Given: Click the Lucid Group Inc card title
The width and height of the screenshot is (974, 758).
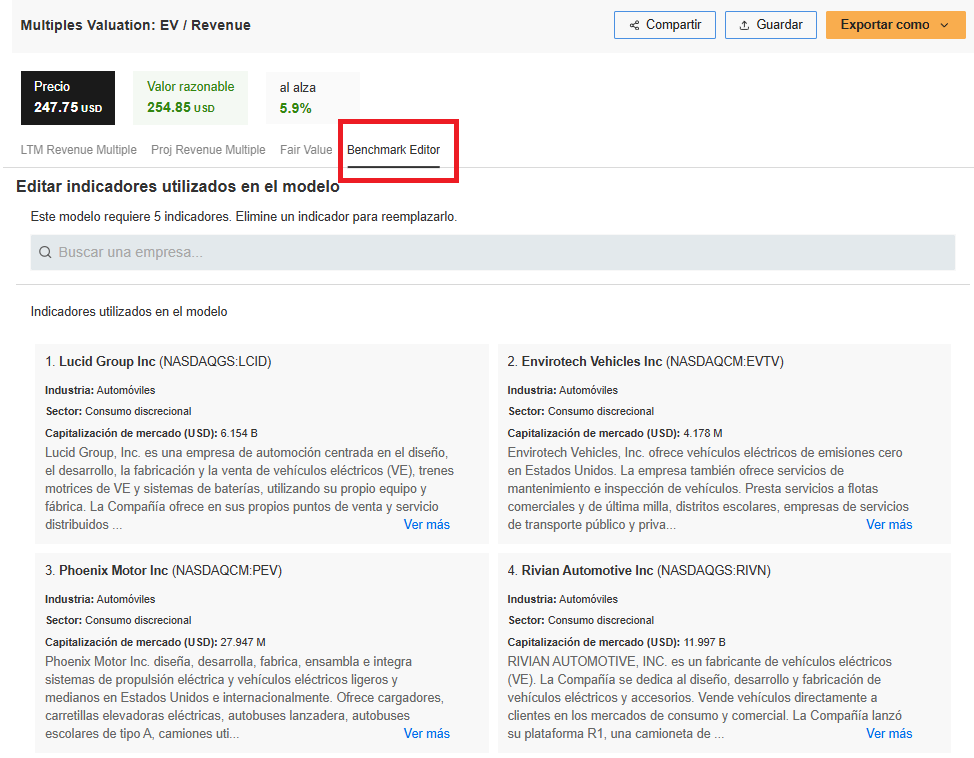Looking at the screenshot, I should point(158,362).
